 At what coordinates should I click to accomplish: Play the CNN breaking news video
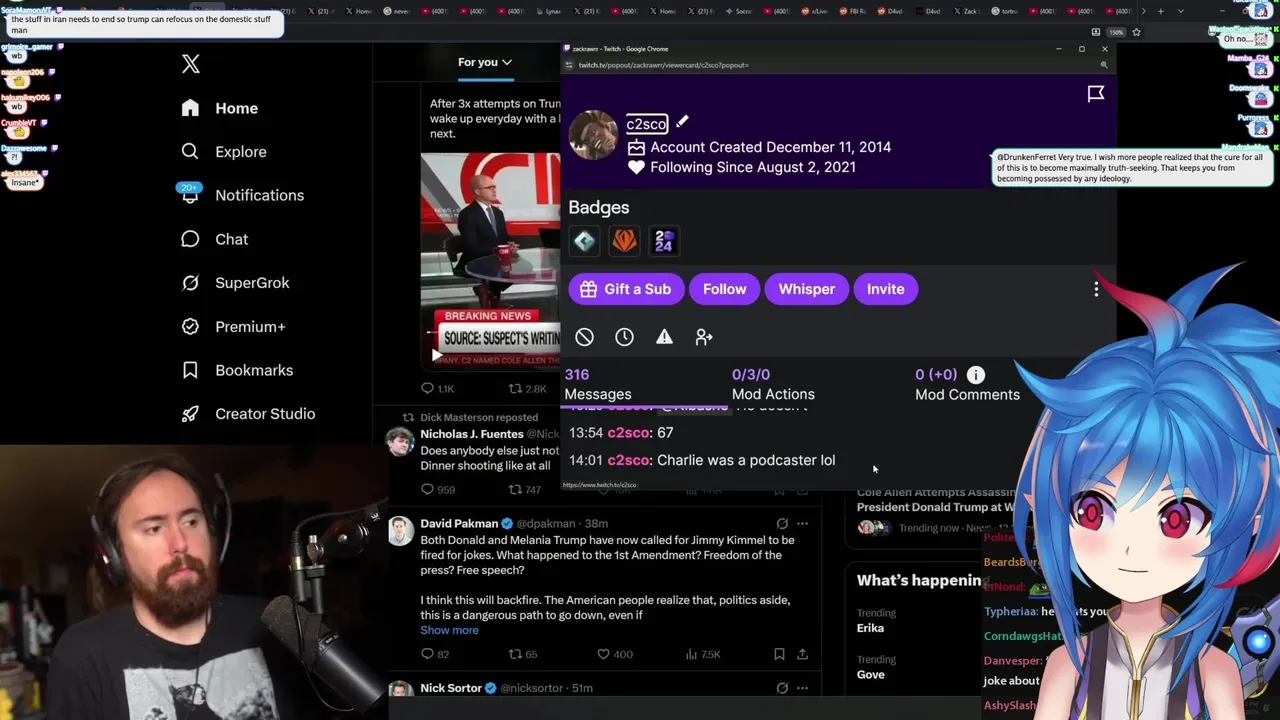coord(436,355)
